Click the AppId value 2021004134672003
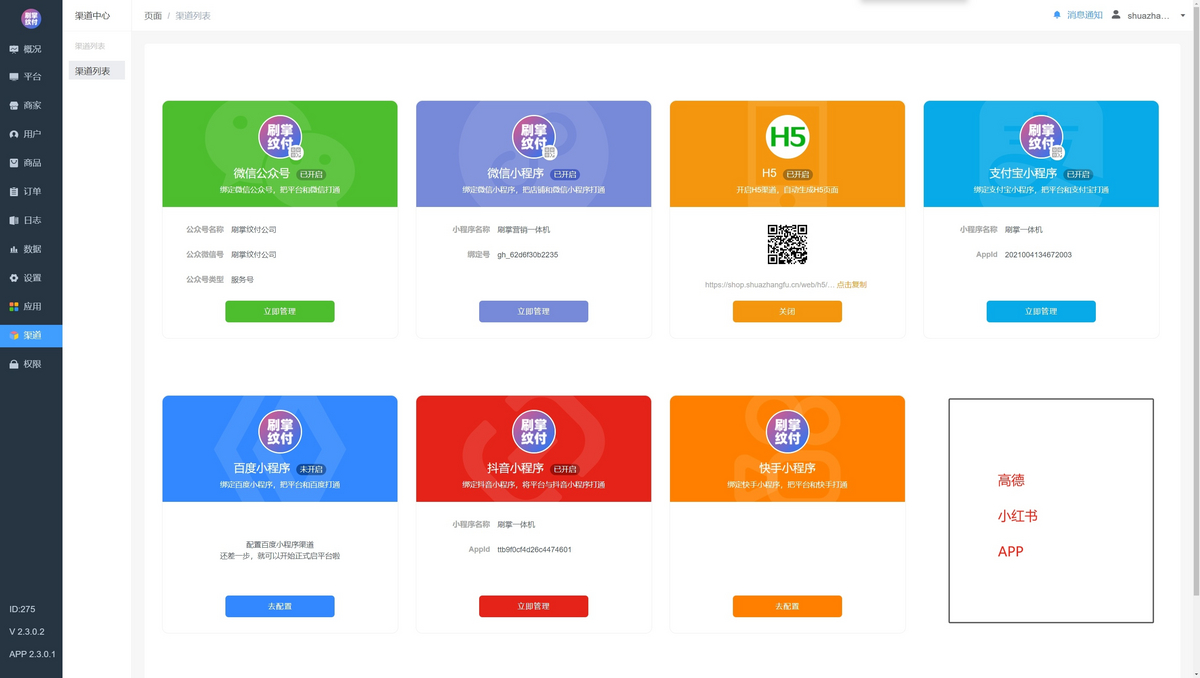 point(1038,255)
